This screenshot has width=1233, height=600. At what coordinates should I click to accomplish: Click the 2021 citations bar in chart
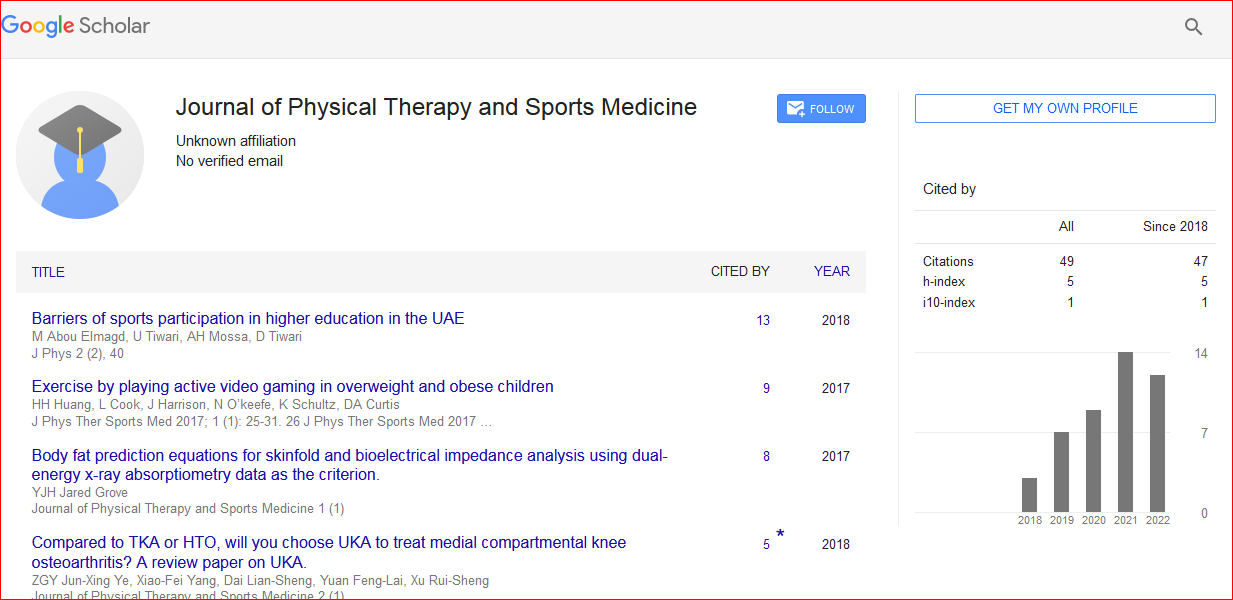pos(1125,432)
